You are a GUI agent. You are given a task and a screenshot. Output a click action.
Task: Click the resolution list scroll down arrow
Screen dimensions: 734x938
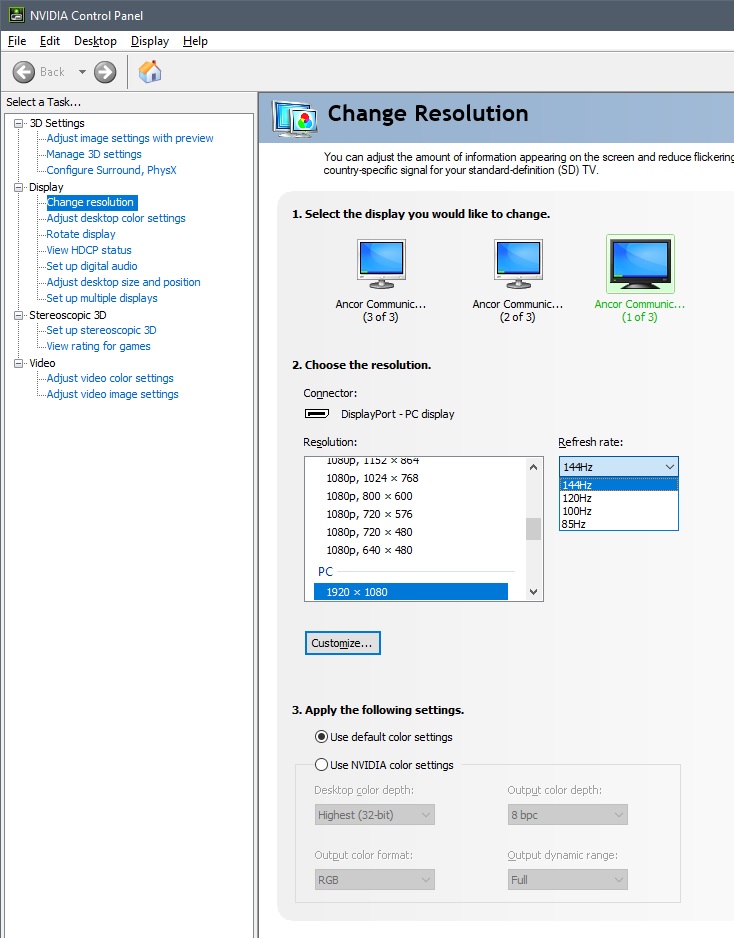pyautogui.click(x=534, y=592)
